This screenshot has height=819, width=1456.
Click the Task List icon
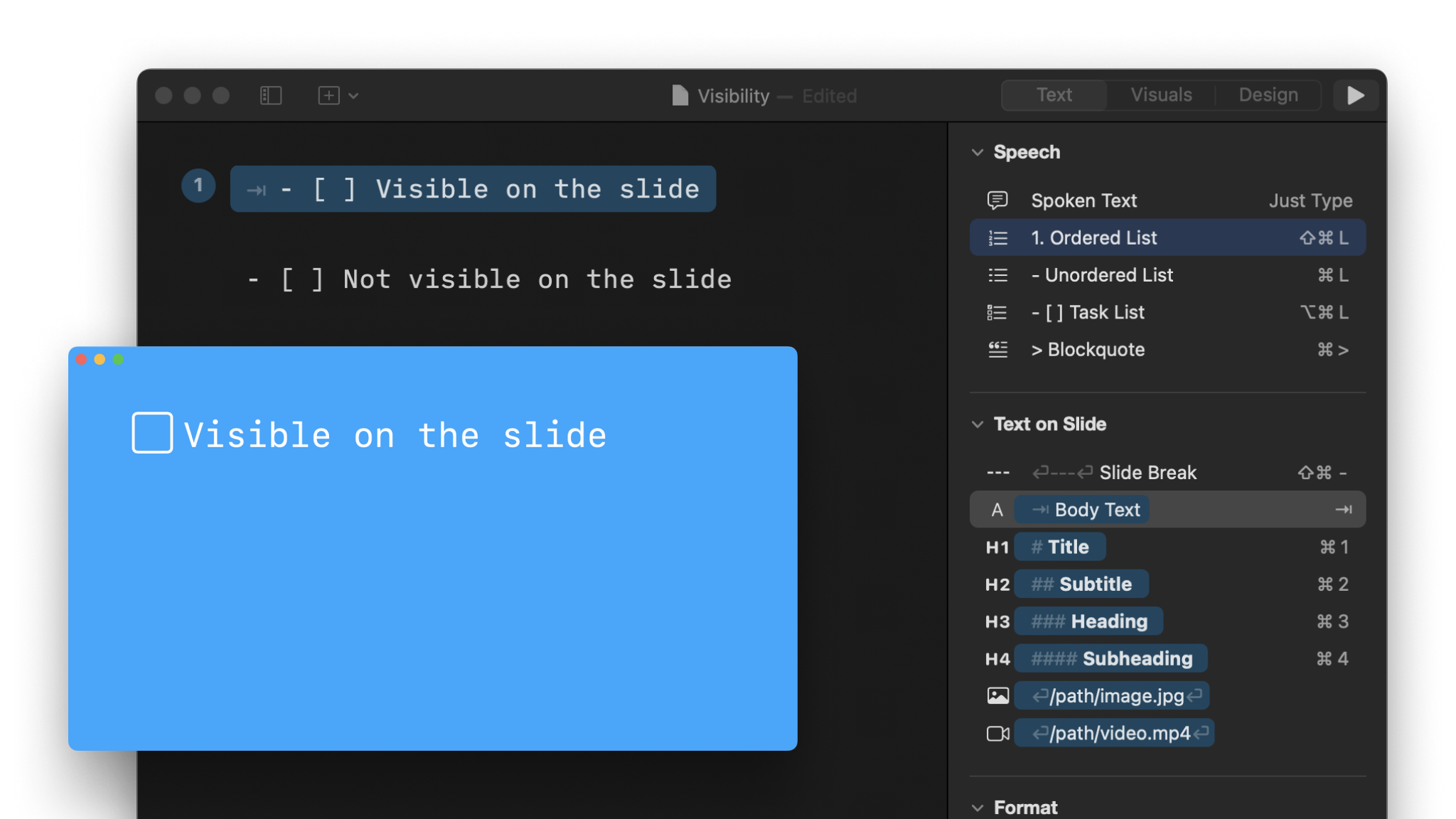997,313
